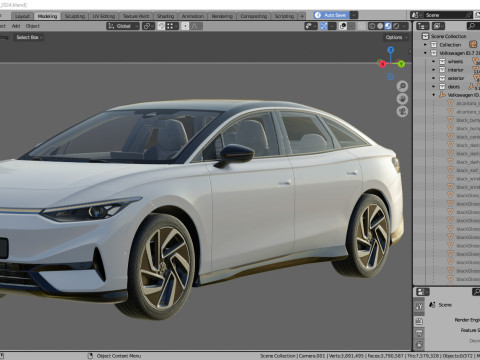
Task: Click the green Y axis on gizmo
Action: point(401,64)
